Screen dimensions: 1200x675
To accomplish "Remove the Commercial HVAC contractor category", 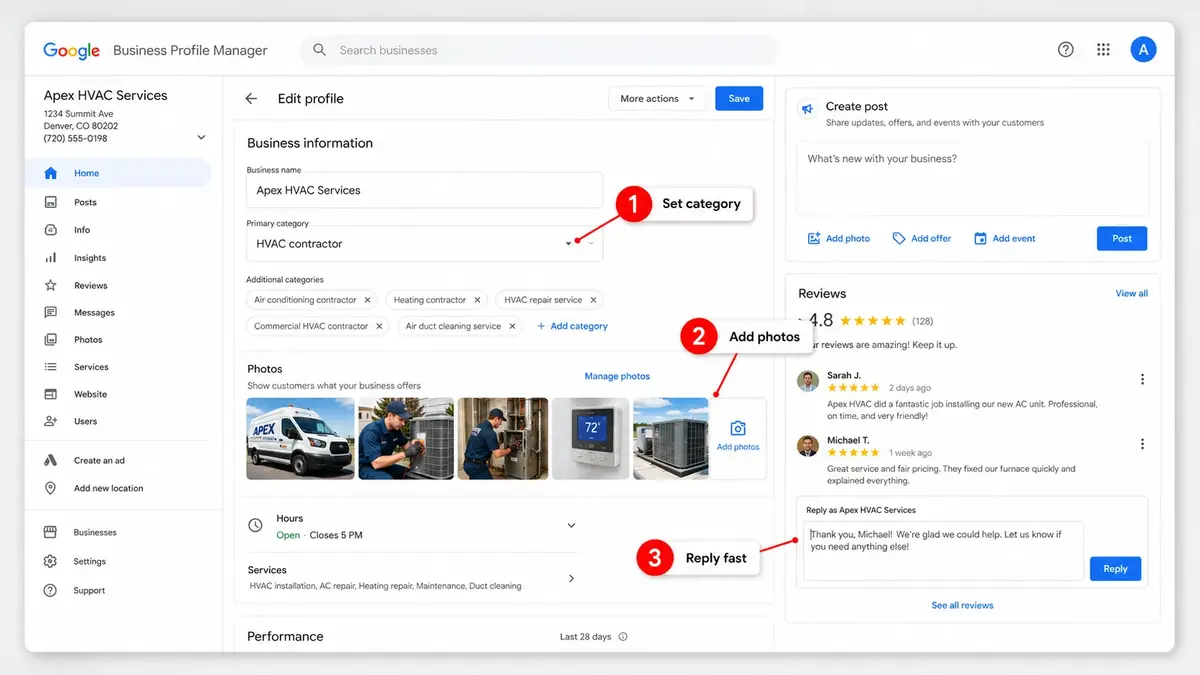I will 379,326.
